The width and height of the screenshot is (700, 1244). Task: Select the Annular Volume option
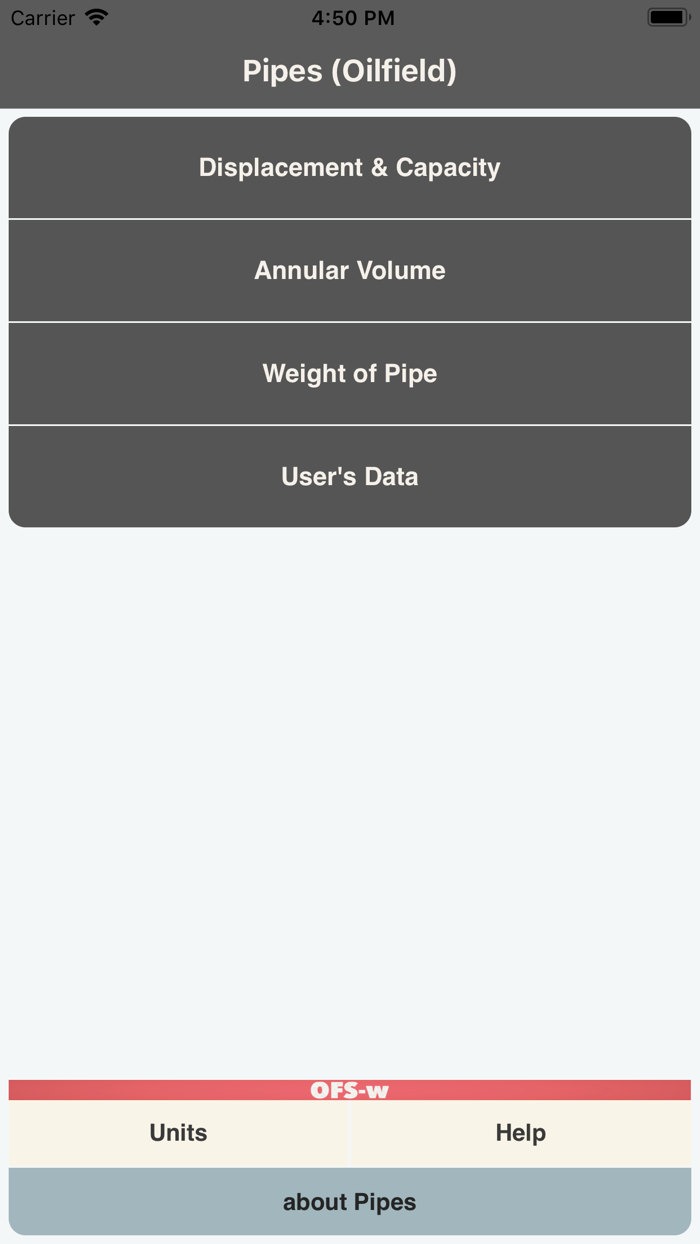tap(349, 271)
